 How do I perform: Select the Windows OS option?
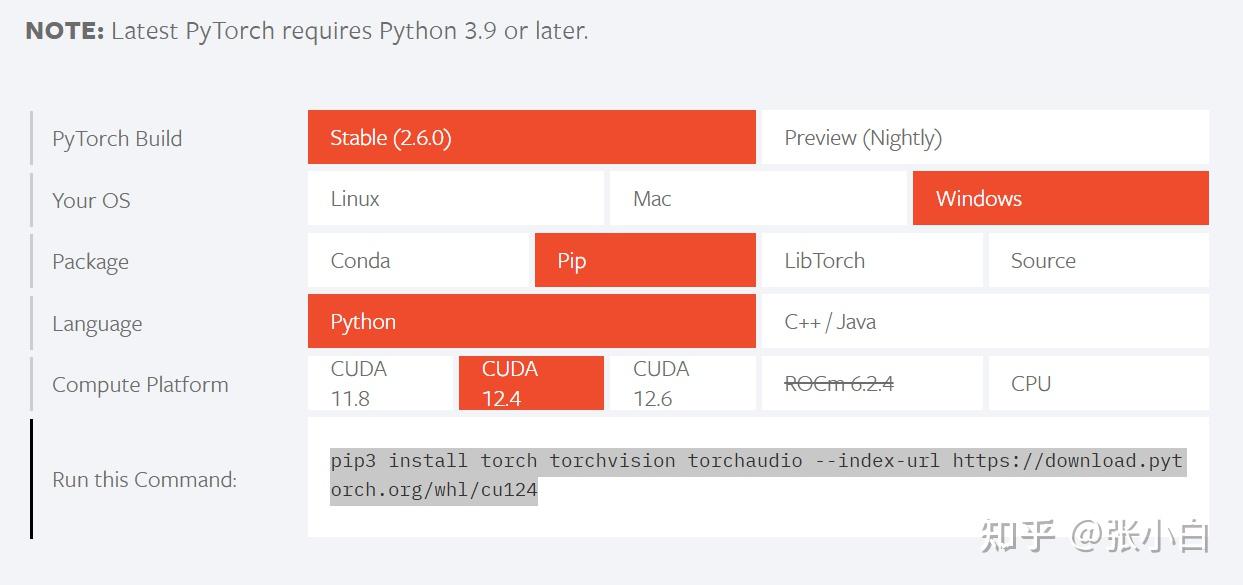pyautogui.click(x=1060, y=198)
